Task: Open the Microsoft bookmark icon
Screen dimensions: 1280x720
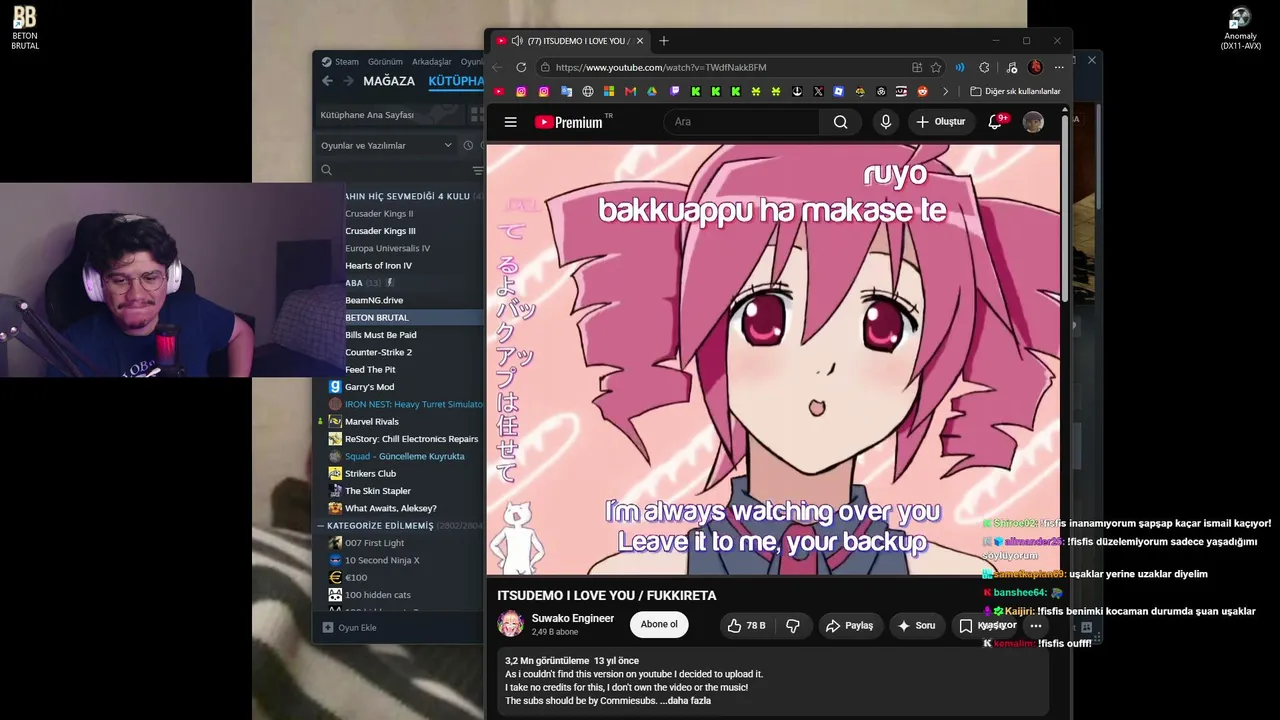Action: (608, 91)
